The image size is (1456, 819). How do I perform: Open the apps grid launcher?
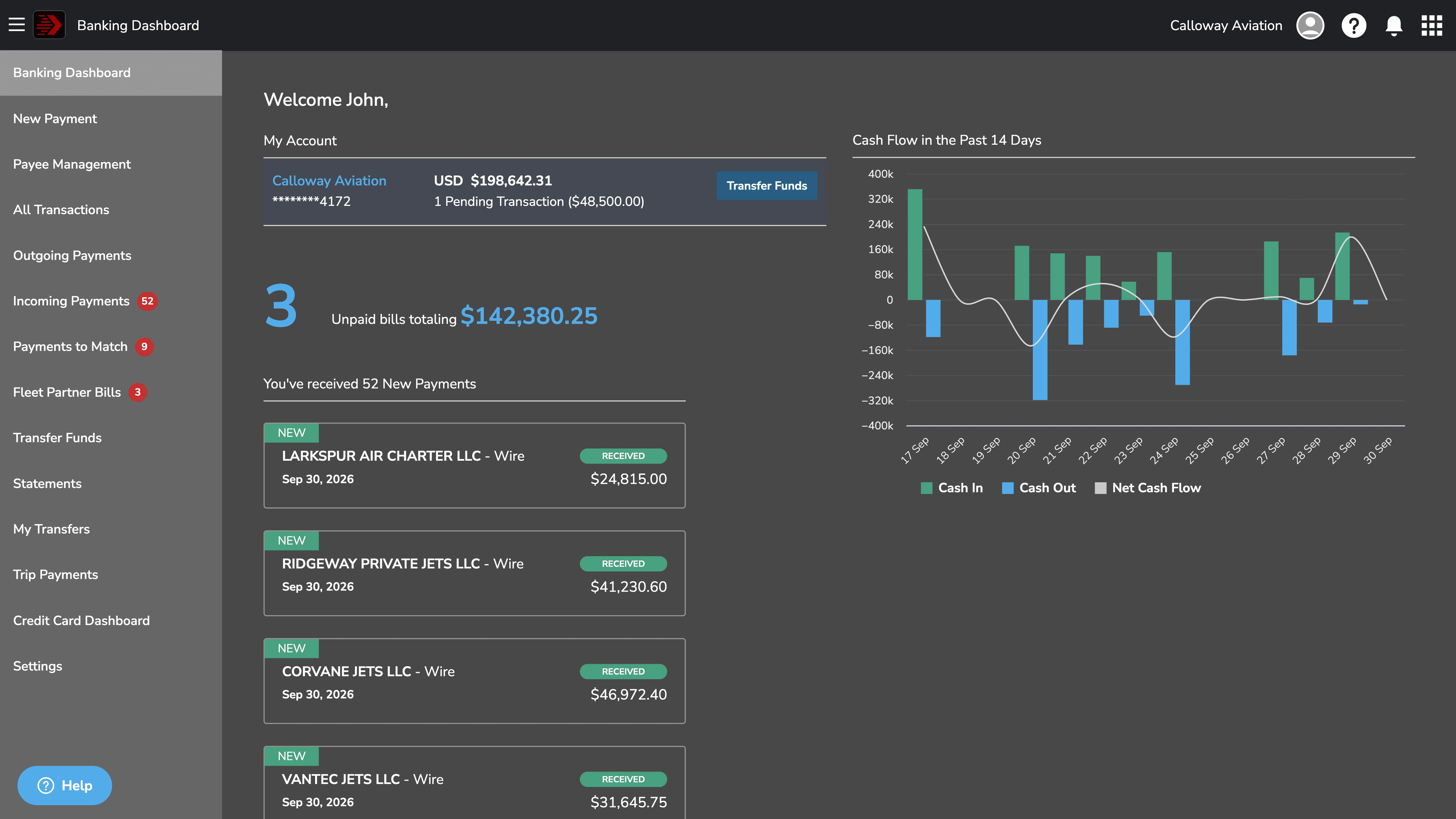[x=1432, y=25]
